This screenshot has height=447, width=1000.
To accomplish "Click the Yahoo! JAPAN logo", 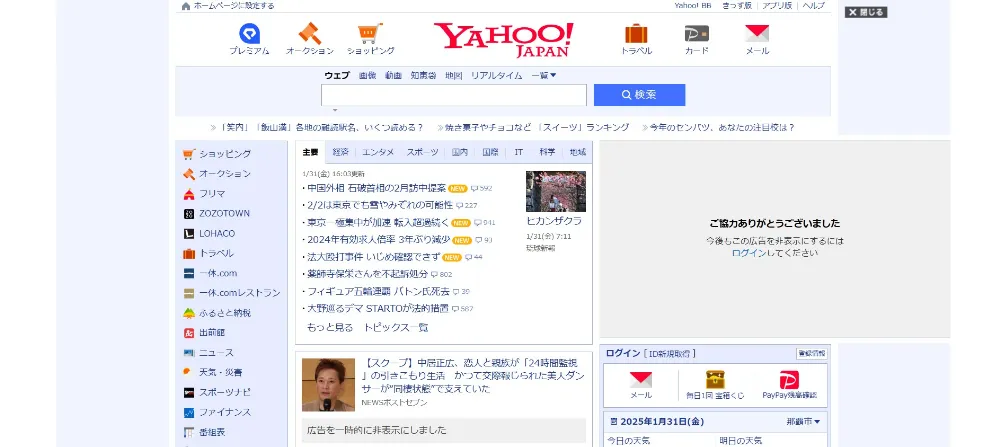I will pos(503,39).
